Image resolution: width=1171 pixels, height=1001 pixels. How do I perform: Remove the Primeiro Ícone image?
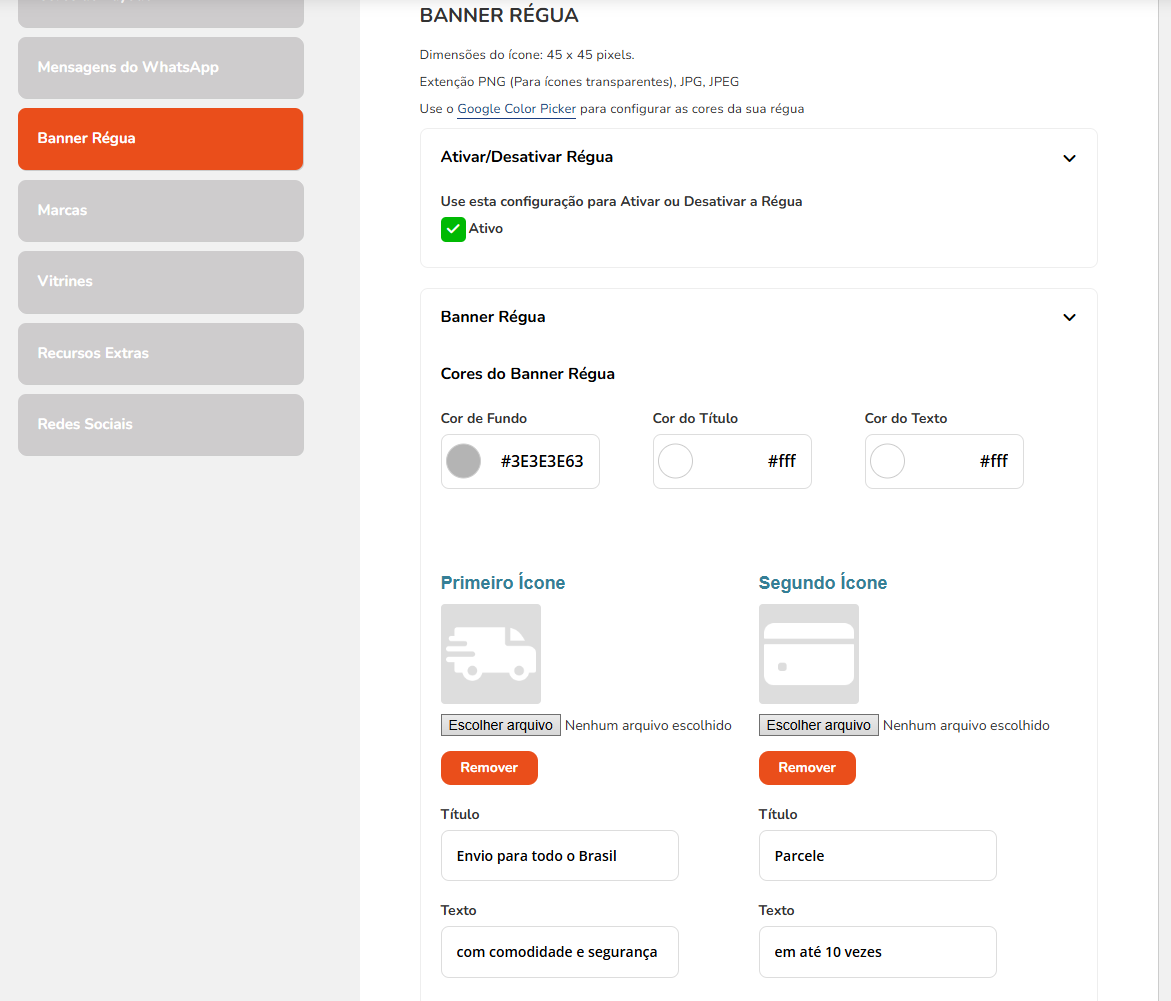pos(489,768)
